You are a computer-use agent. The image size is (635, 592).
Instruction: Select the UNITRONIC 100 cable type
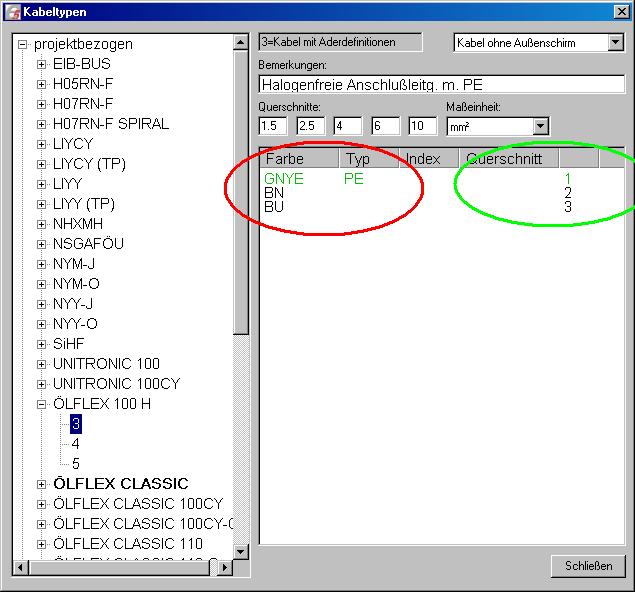[107, 364]
